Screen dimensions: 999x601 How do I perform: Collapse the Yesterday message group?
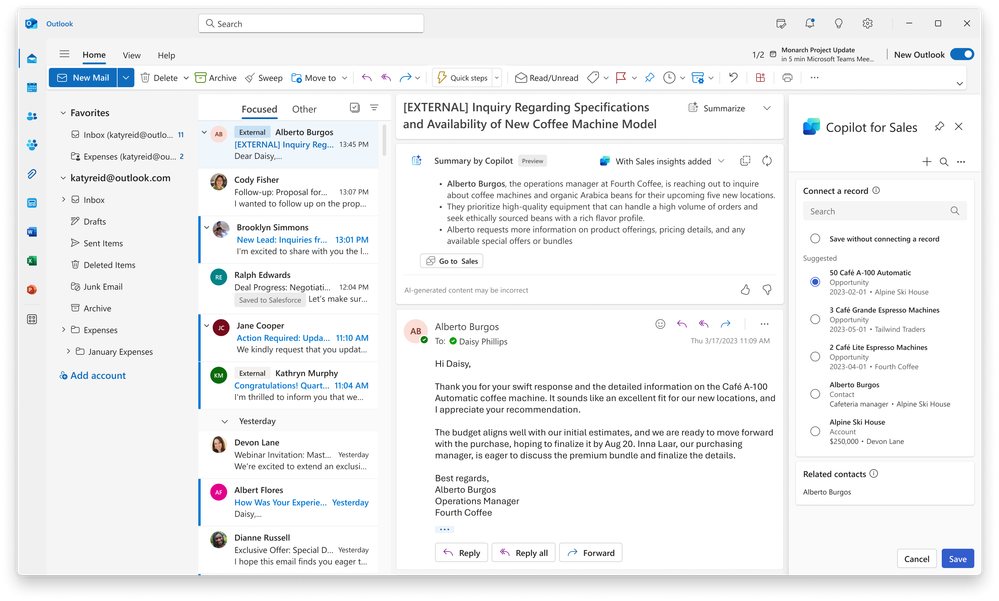(224, 421)
